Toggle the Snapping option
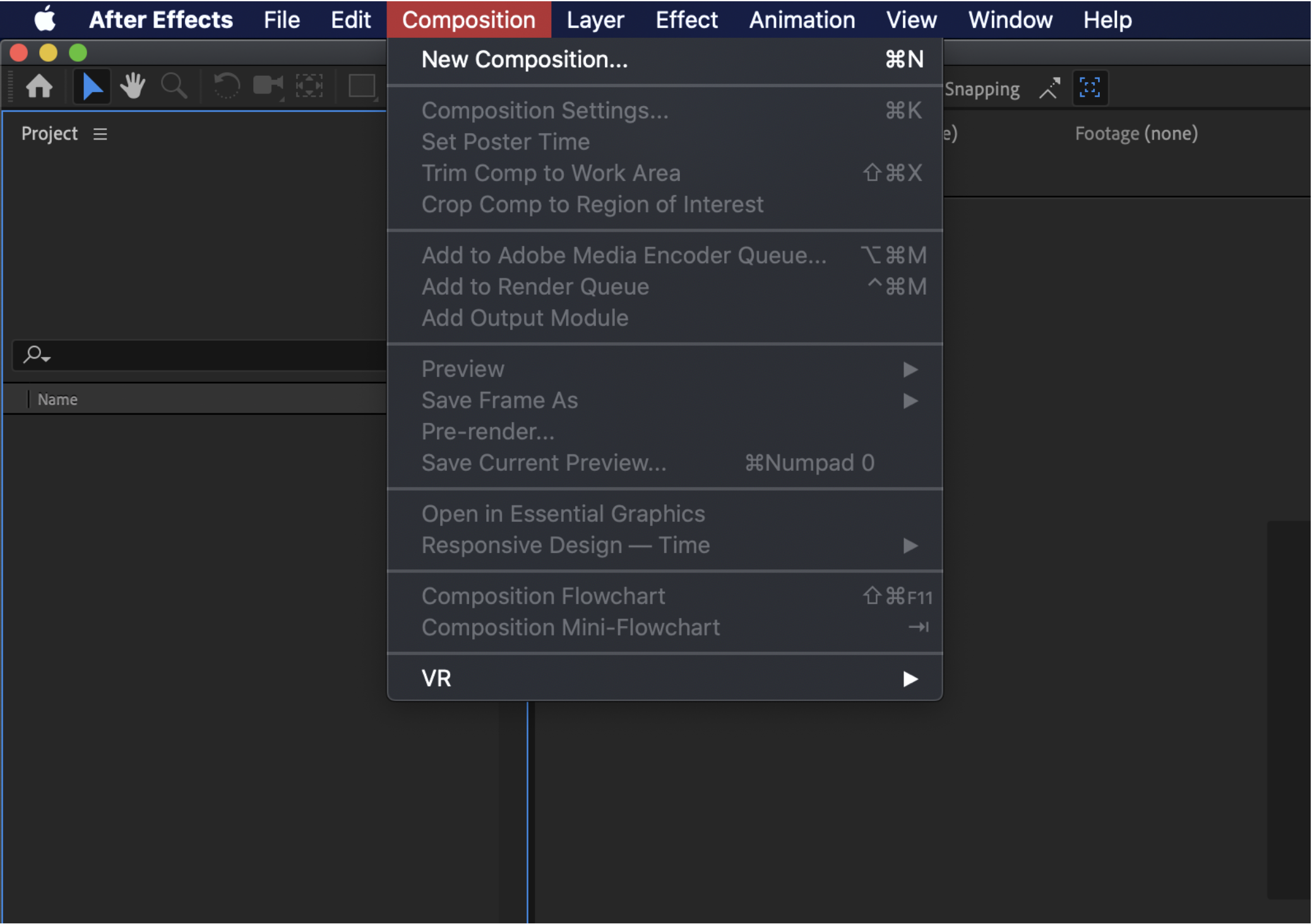Image resolution: width=1312 pixels, height=924 pixels. click(x=982, y=90)
